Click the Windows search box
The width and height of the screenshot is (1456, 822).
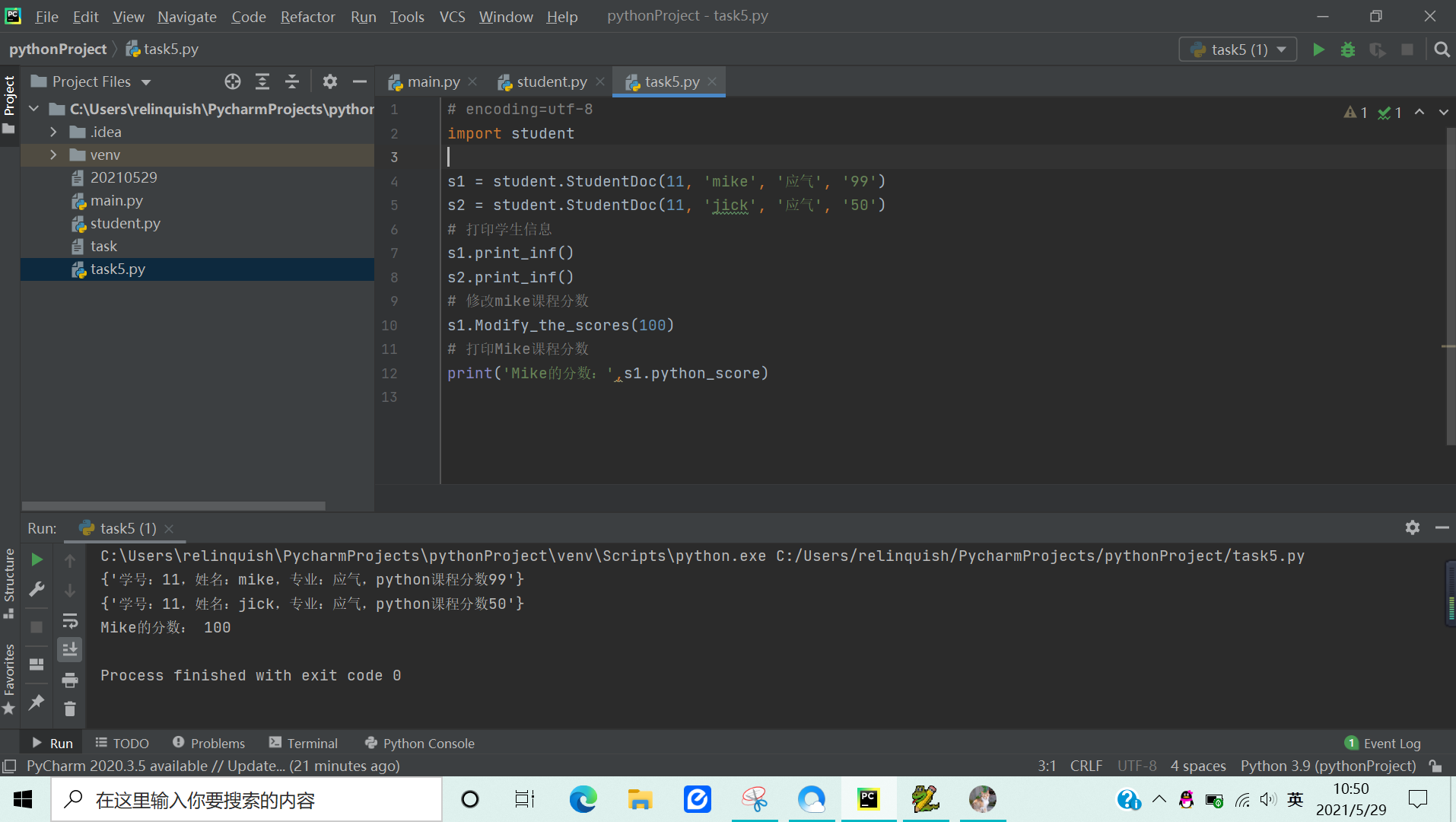pyautogui.click(x=246, y=799)
